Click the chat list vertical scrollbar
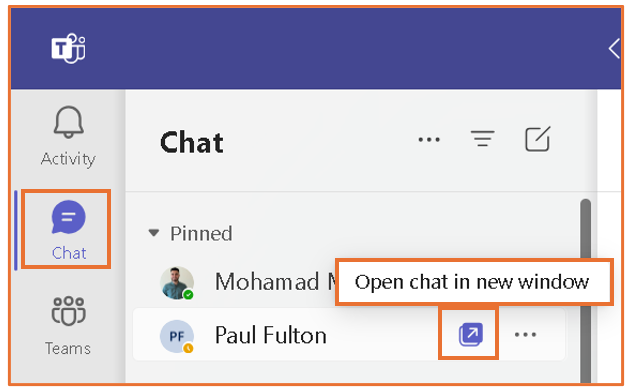The height and width of the screenshot is (388, 630). [586, 291]
